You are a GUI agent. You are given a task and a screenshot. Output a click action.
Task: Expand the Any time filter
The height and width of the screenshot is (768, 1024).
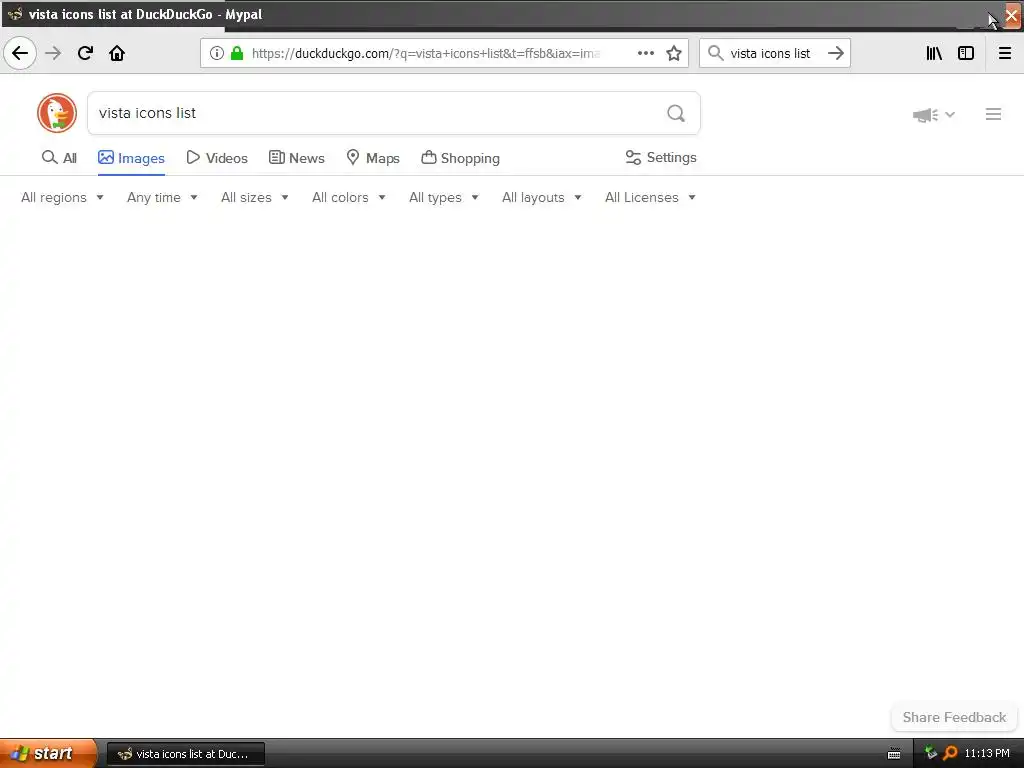pos(162,197)
